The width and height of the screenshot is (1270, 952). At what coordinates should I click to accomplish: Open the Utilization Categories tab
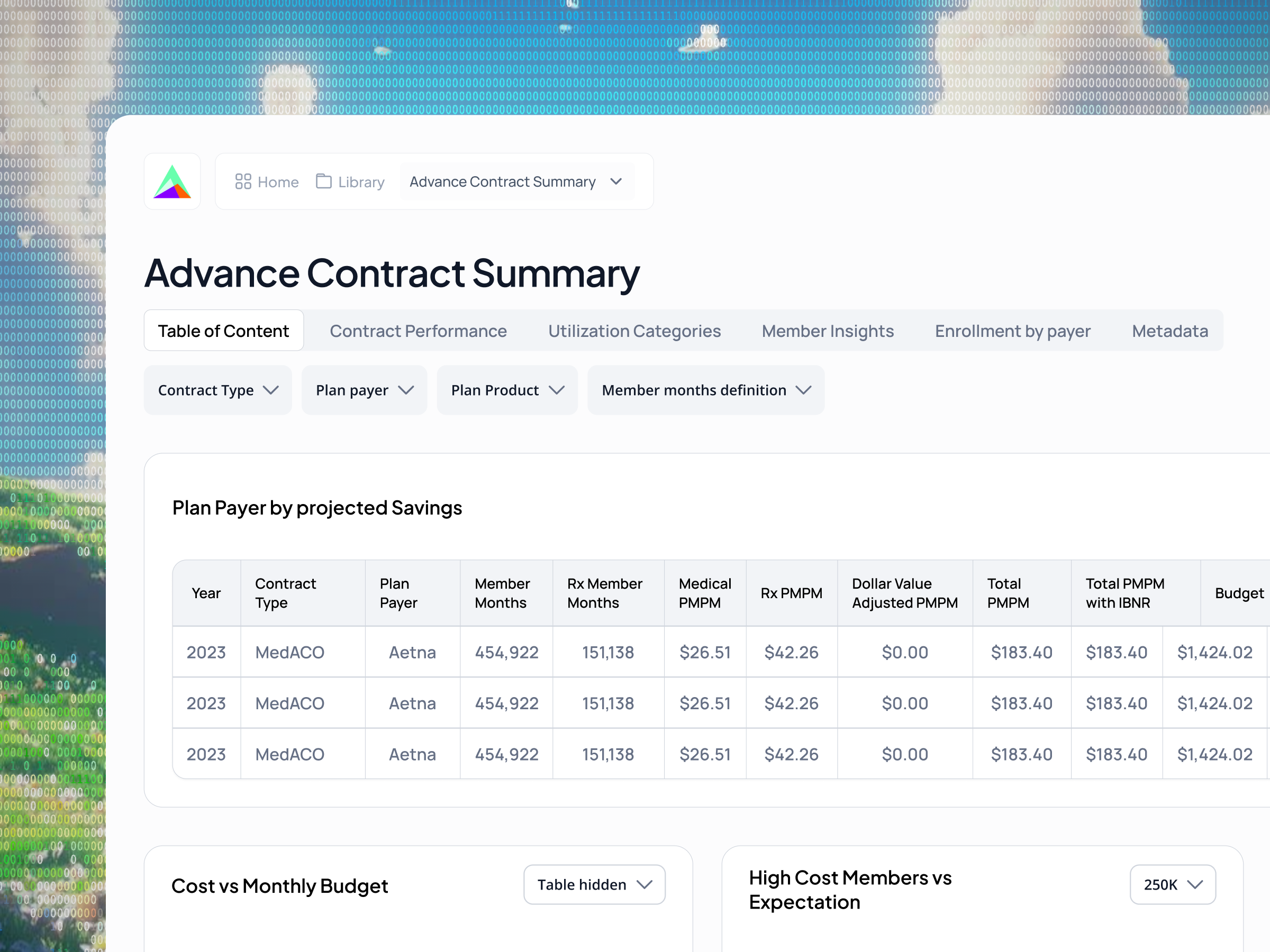click(x=634, y=331)
